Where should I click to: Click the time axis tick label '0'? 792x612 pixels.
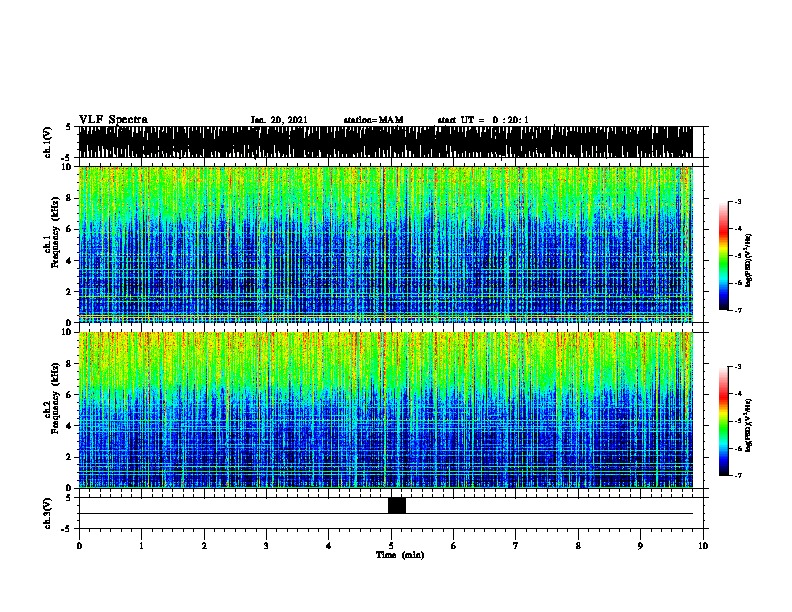point(79,546)
